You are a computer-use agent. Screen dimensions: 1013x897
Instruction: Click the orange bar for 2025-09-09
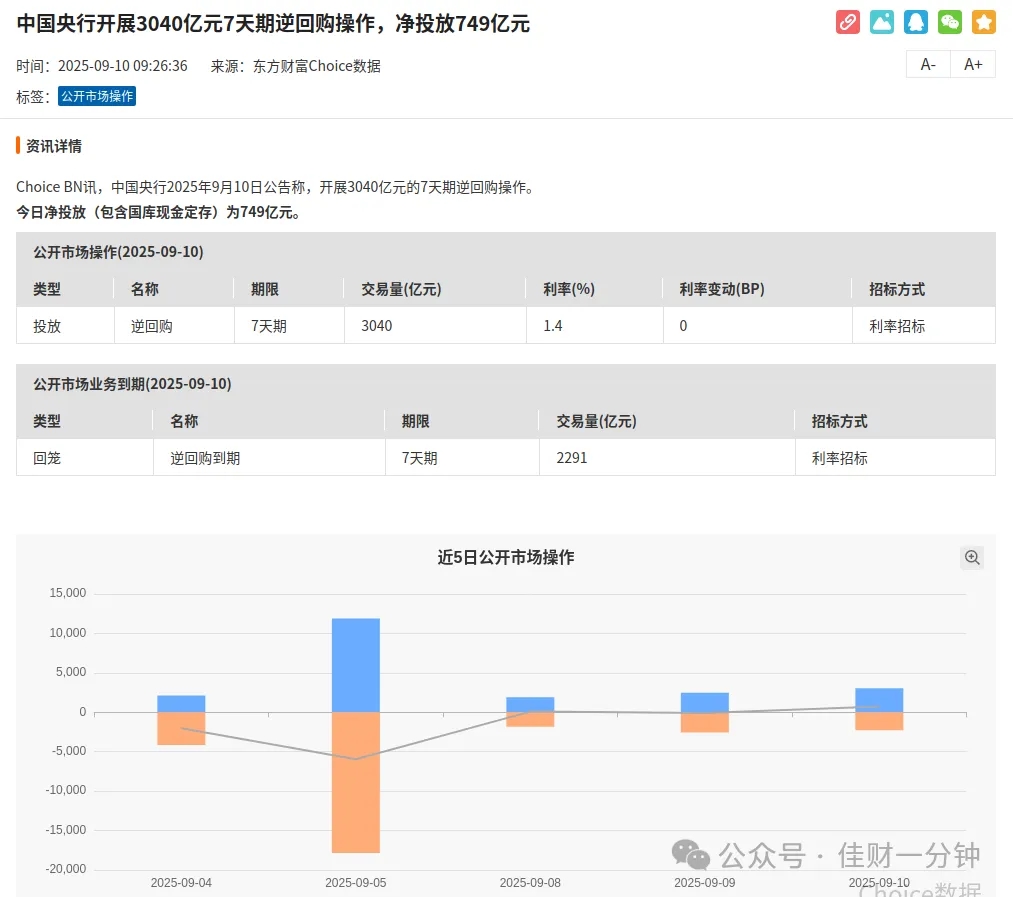click(705, 722)
